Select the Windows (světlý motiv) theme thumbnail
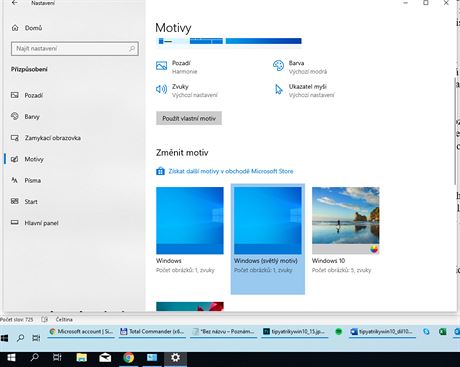The width and height of the screenshot is (460, 367). point(268,221)
